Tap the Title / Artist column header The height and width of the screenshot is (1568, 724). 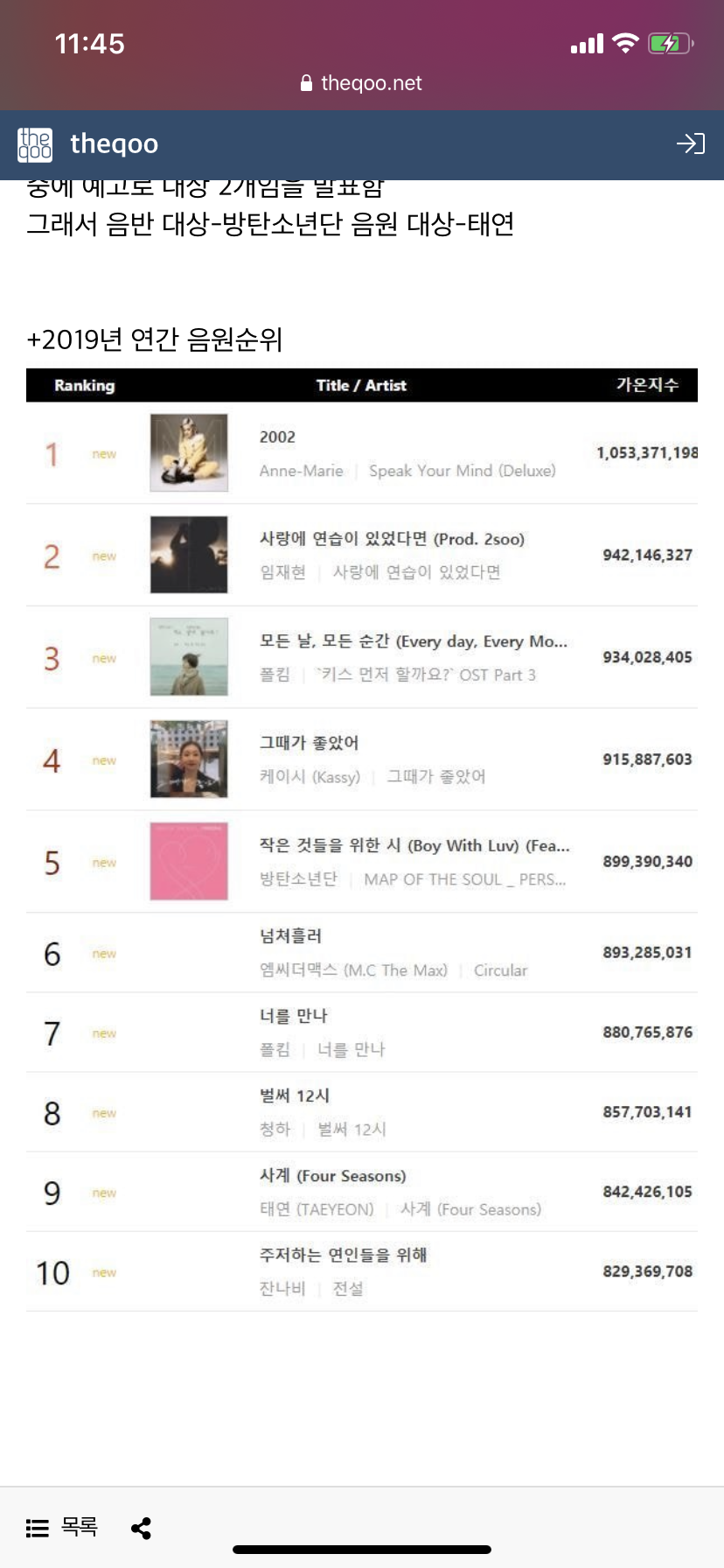(x=361, y=385)
